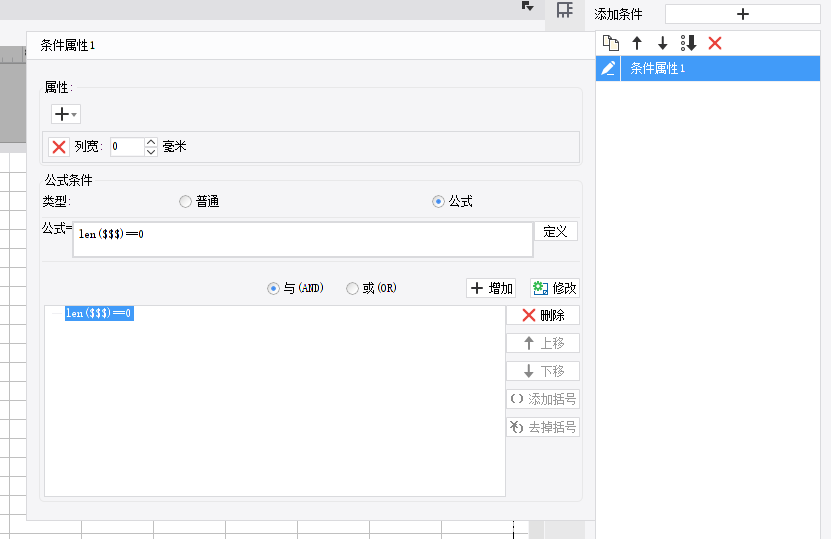The height and width of the screenshot is (539, 831).
Task: Click the 定义 button
Action: (555, 232)
